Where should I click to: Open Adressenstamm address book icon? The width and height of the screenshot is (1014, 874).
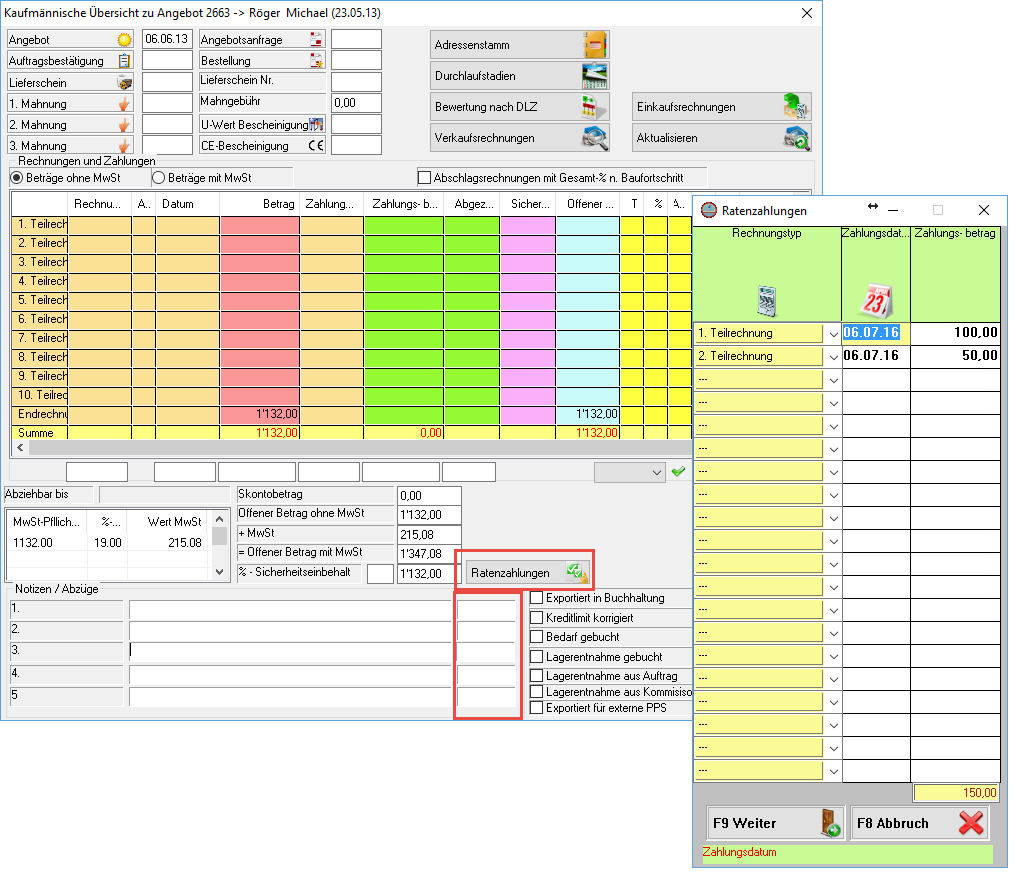pyautogui.click(x=595, y=45)
